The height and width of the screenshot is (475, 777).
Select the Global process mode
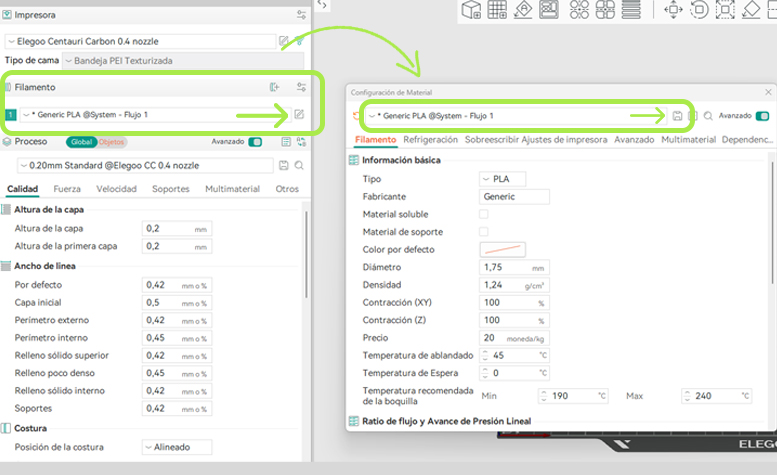coord(81,142)
